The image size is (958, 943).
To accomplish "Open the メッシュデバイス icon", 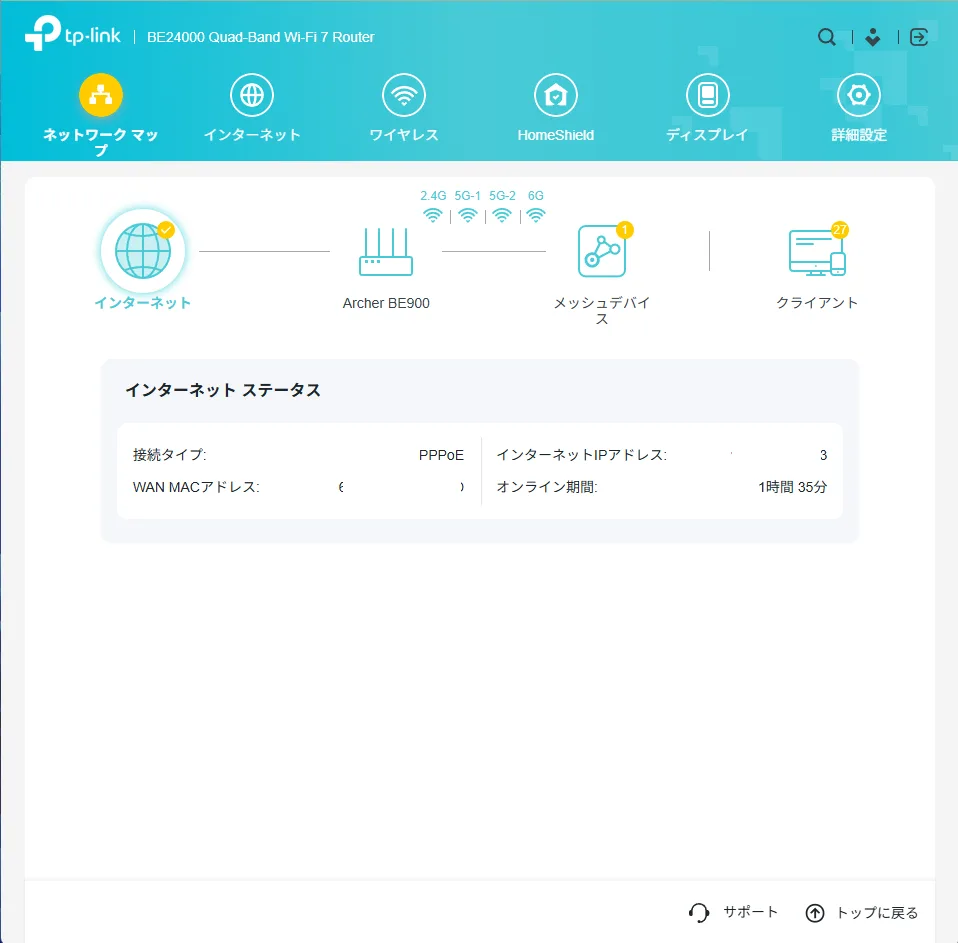I will pos(602,251).
